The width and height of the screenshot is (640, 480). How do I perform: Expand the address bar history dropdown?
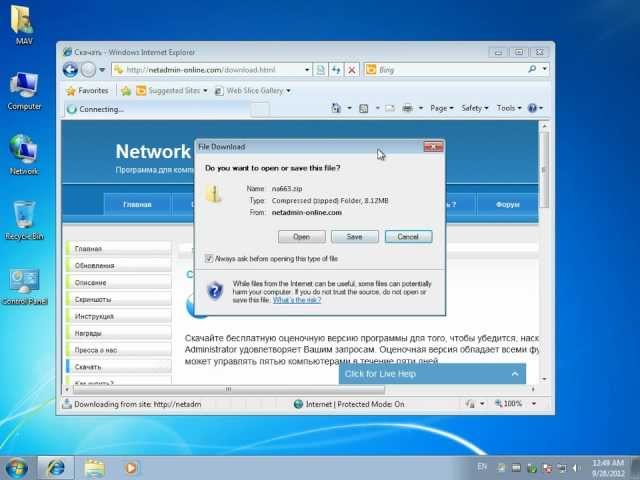(307, 70)
